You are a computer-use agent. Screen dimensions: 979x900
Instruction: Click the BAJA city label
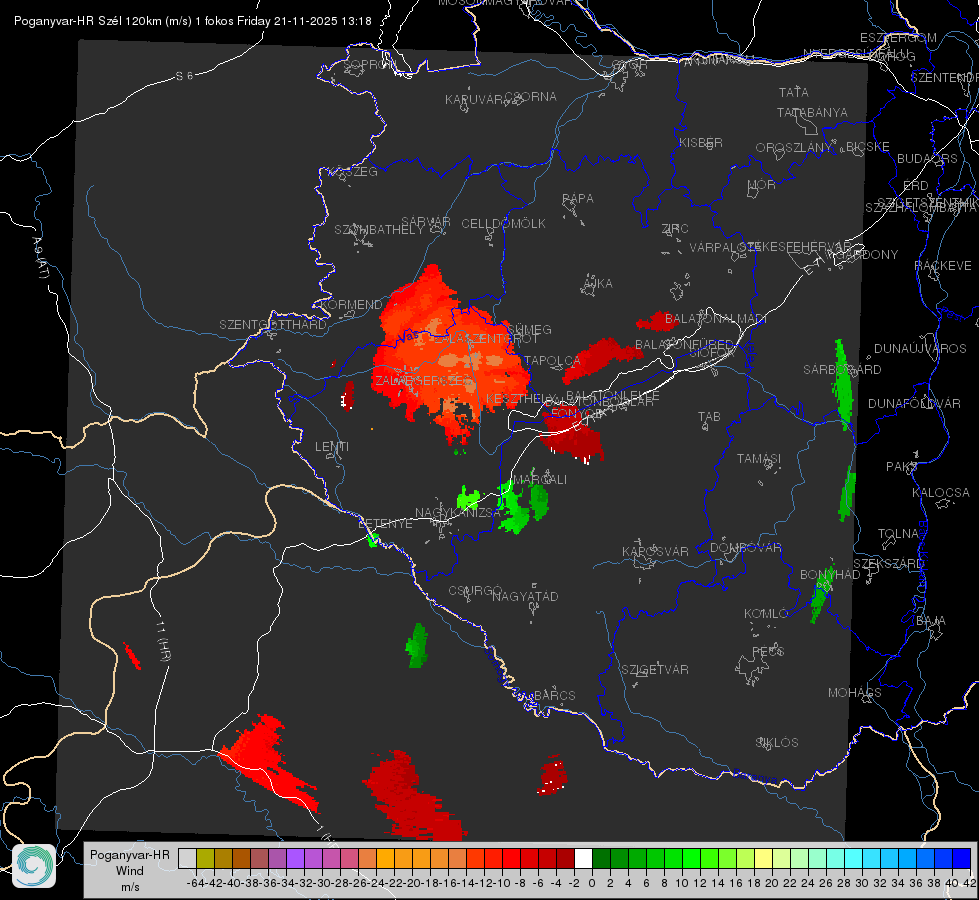point(931,621)
